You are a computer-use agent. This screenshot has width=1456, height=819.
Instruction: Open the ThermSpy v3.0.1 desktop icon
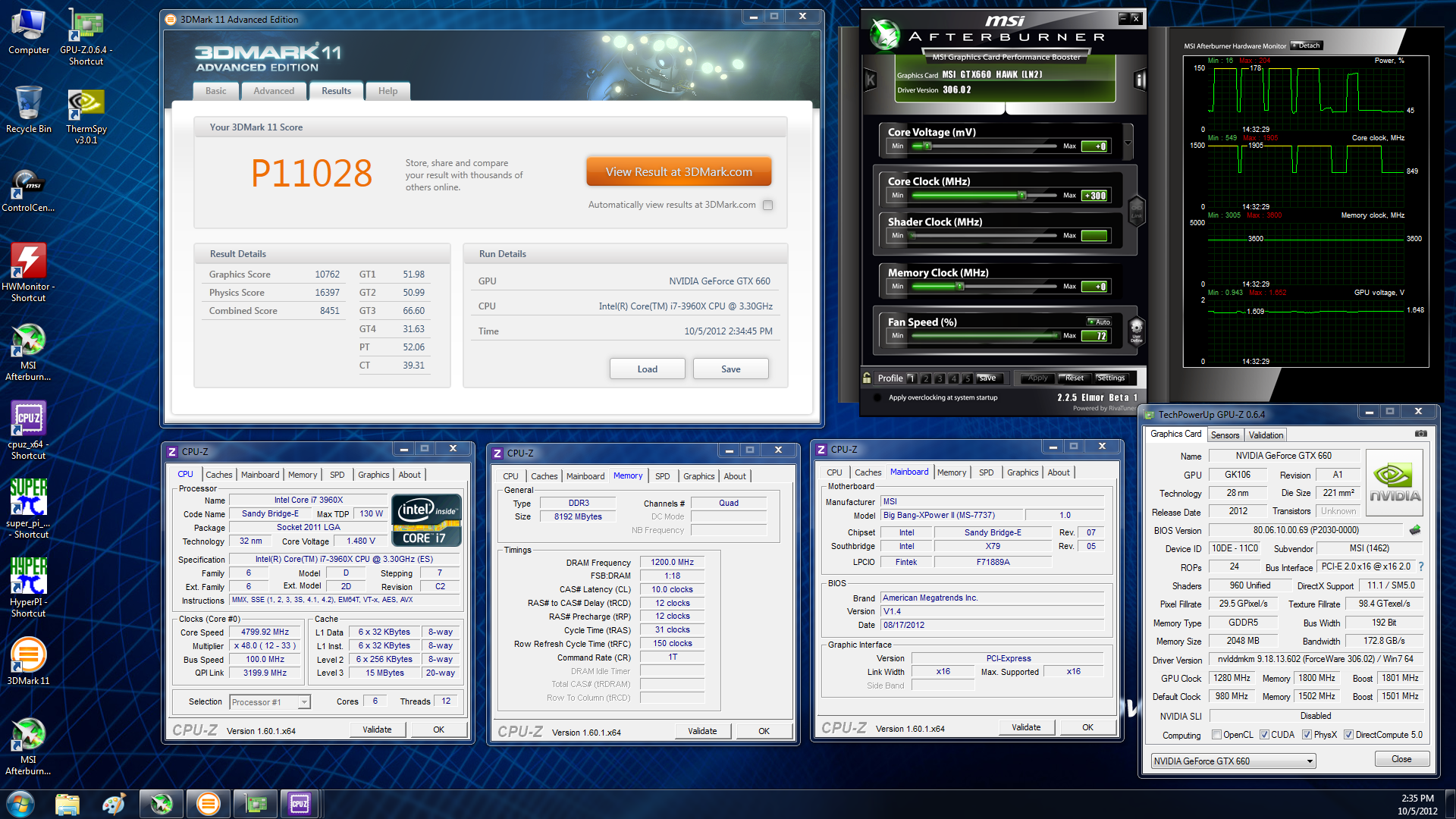point(86,116)
